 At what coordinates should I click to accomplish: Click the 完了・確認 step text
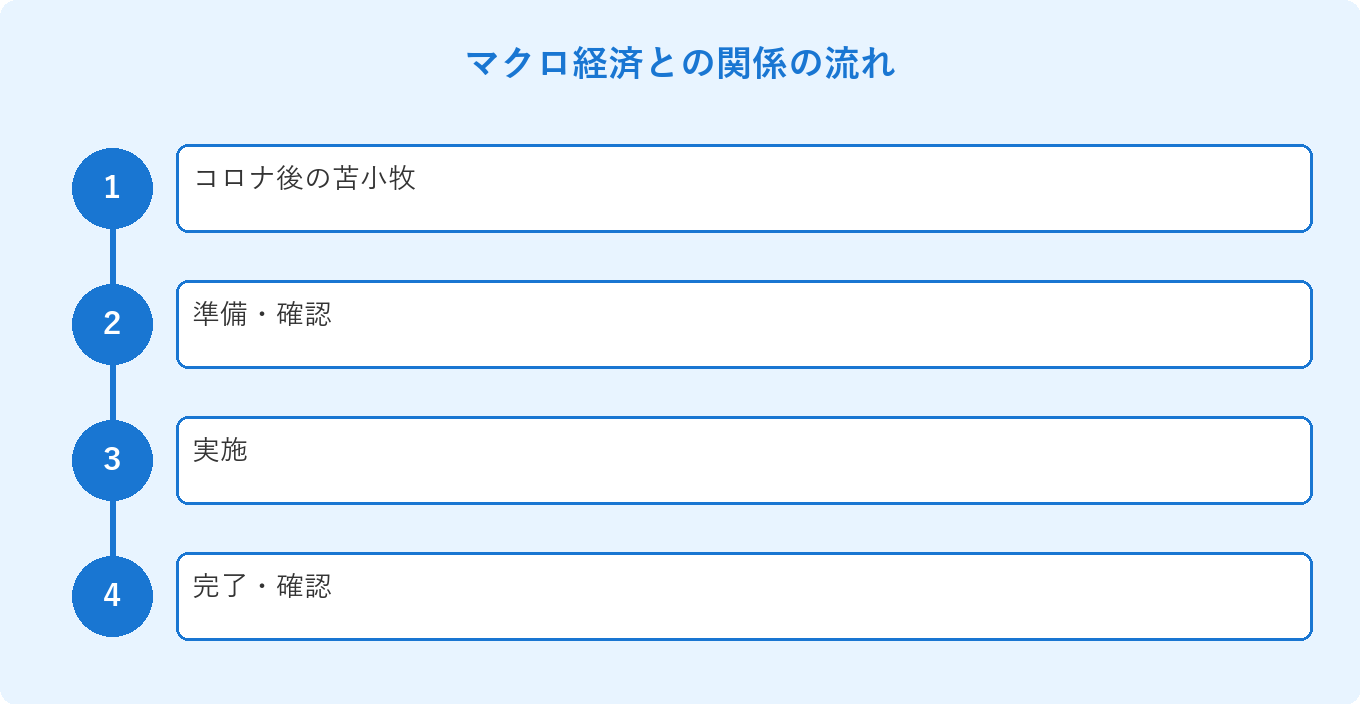point(262,587)
